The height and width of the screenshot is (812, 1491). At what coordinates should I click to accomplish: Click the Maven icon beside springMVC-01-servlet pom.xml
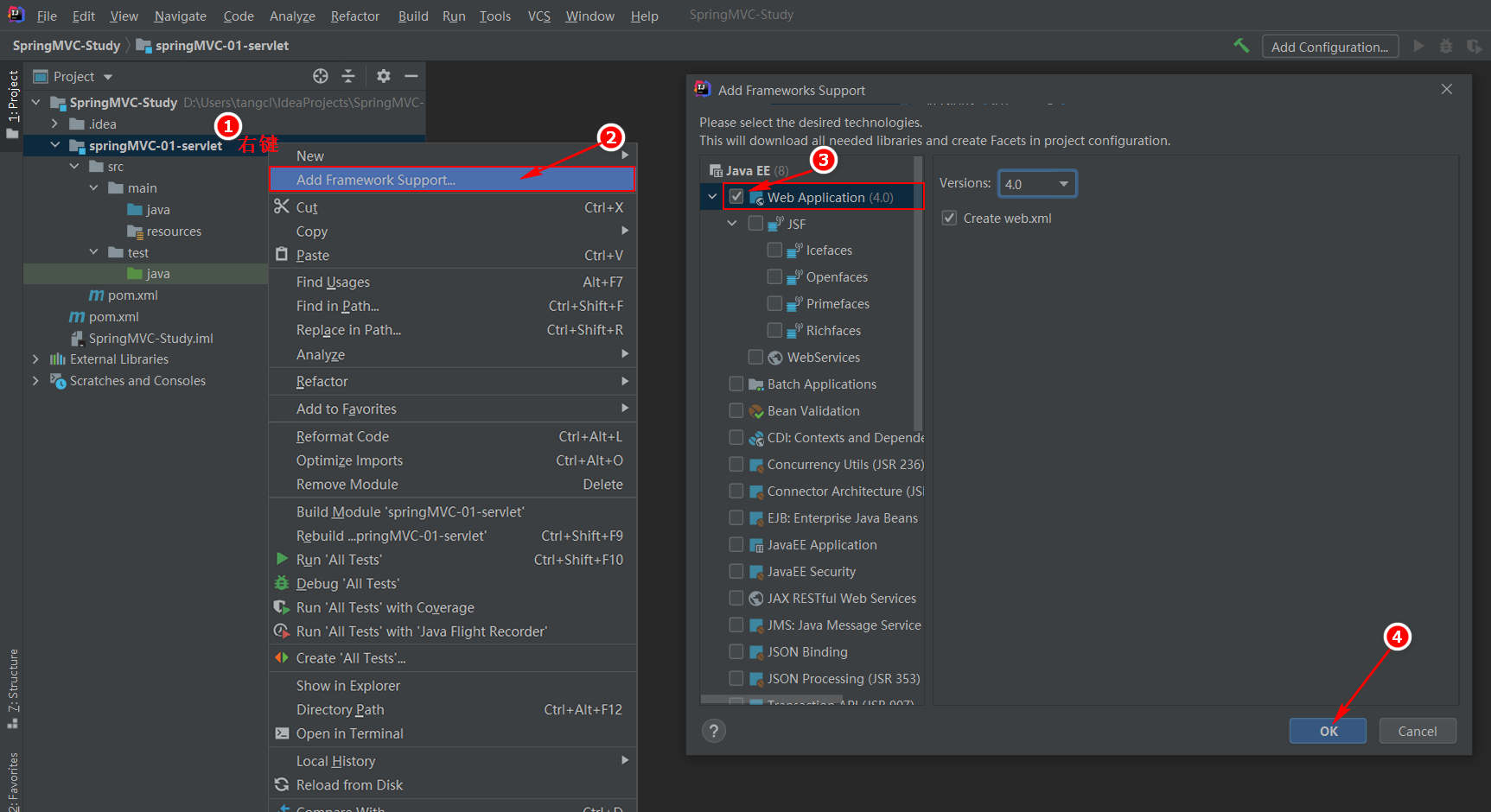[x=96, y=295]
